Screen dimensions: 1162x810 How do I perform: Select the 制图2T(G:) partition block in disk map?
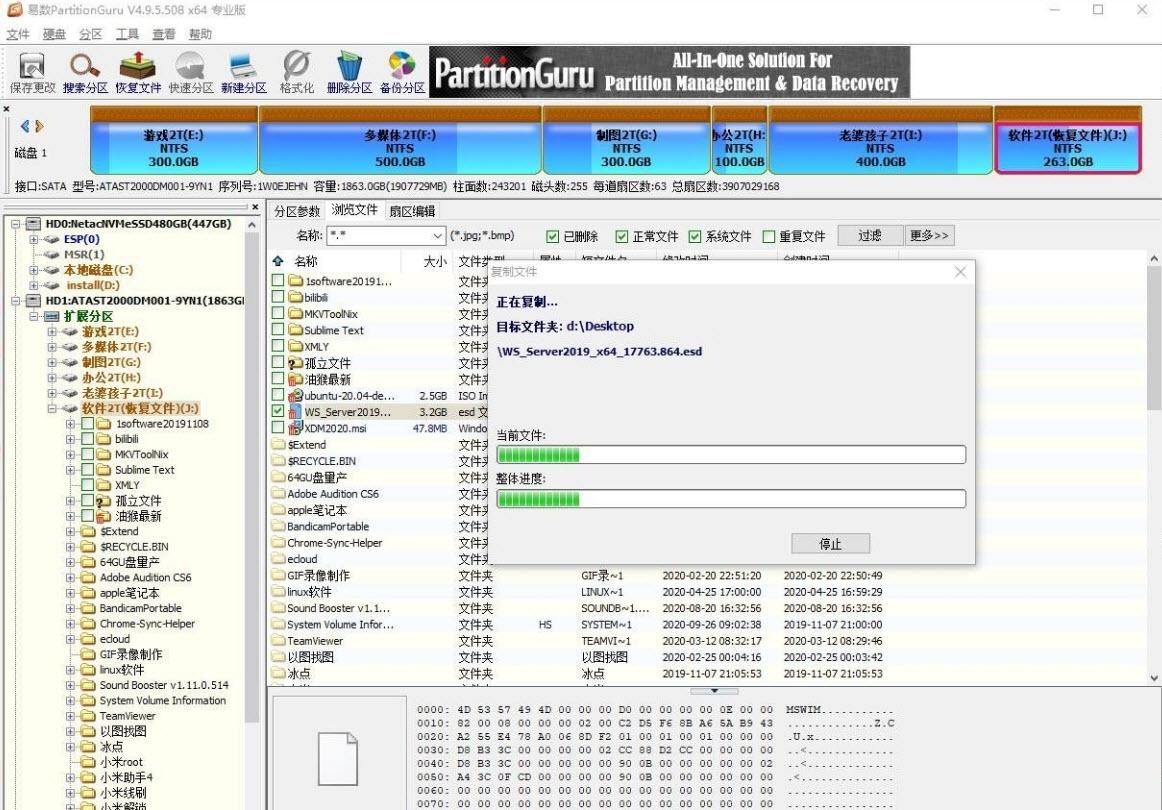tap(626, 140)
